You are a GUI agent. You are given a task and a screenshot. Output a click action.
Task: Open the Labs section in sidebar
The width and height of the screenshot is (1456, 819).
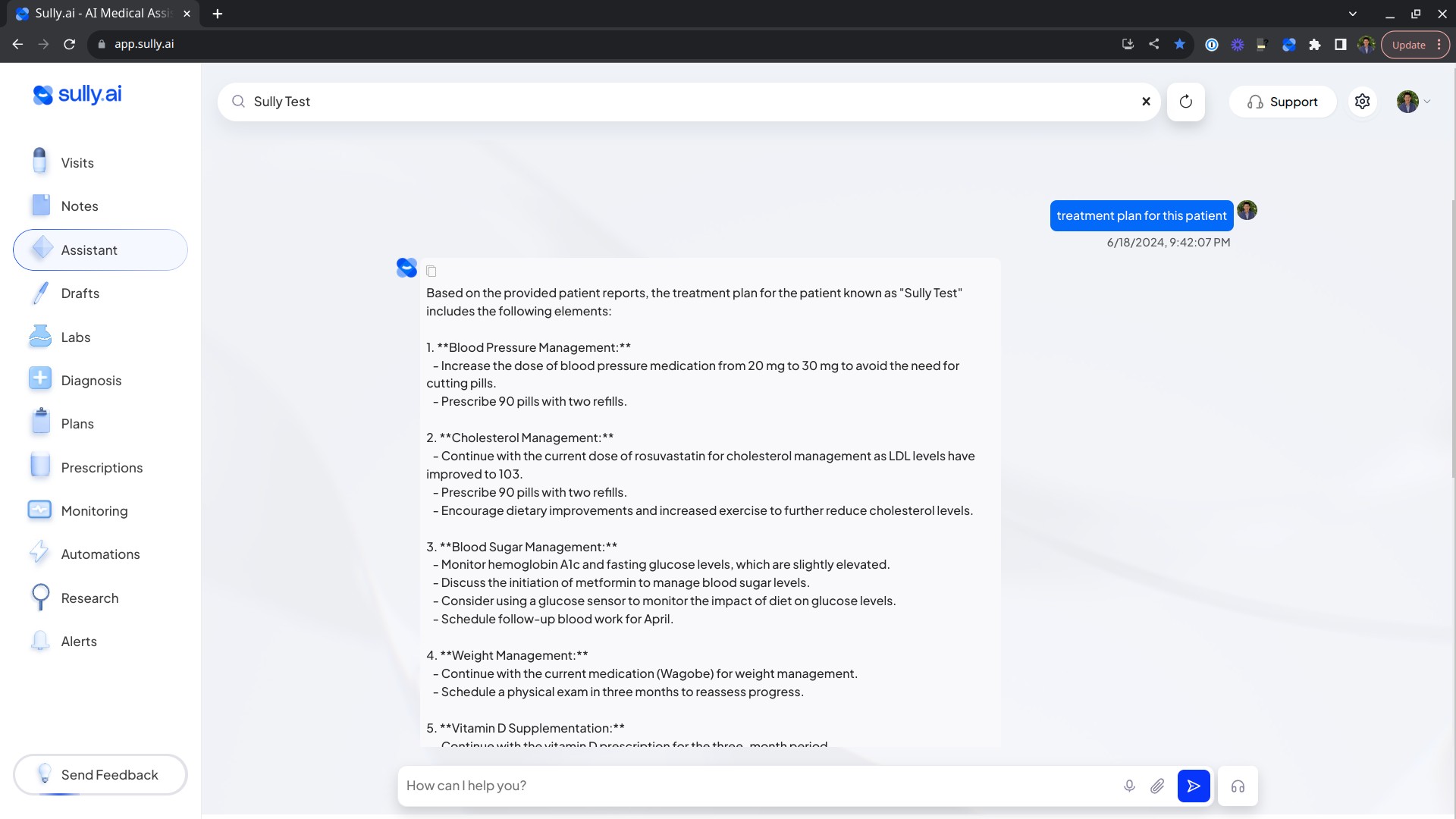point(75,337)
